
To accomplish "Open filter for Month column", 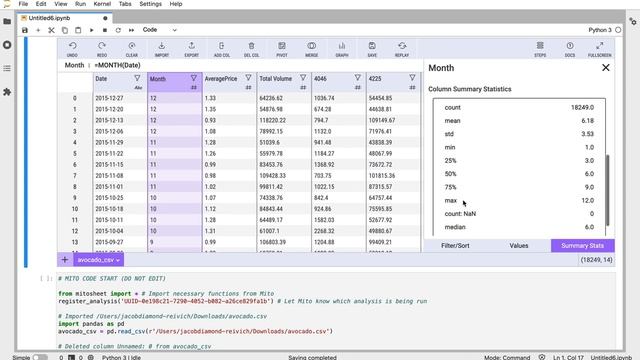I will pos(193,78).
